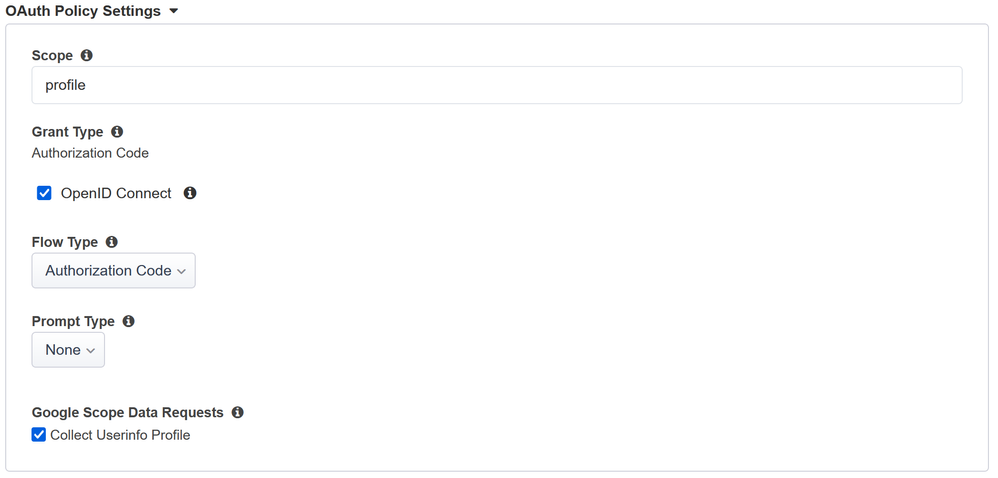Screen dimensions: 998x478
Task: Click the OAuth Policy Settings heading text
Action: (x=83, y=11)
